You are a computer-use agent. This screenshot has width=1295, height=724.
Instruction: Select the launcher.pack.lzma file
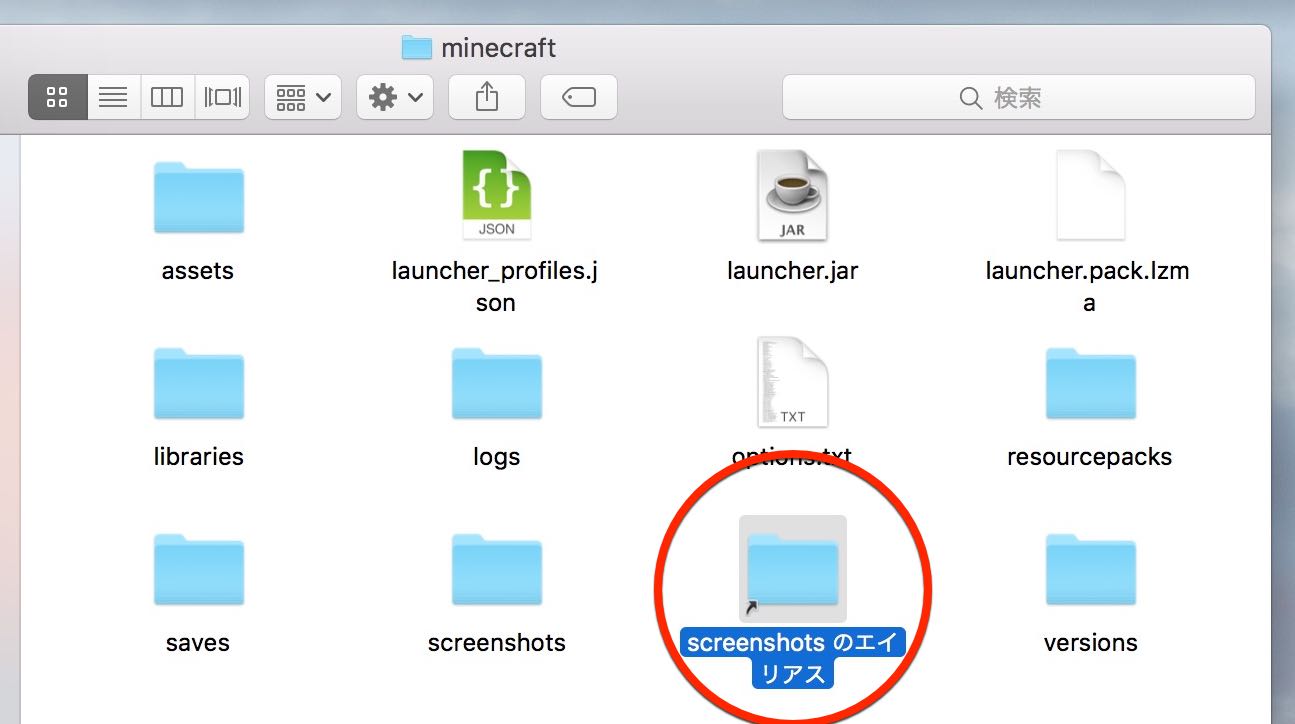tap(1090, 195)
